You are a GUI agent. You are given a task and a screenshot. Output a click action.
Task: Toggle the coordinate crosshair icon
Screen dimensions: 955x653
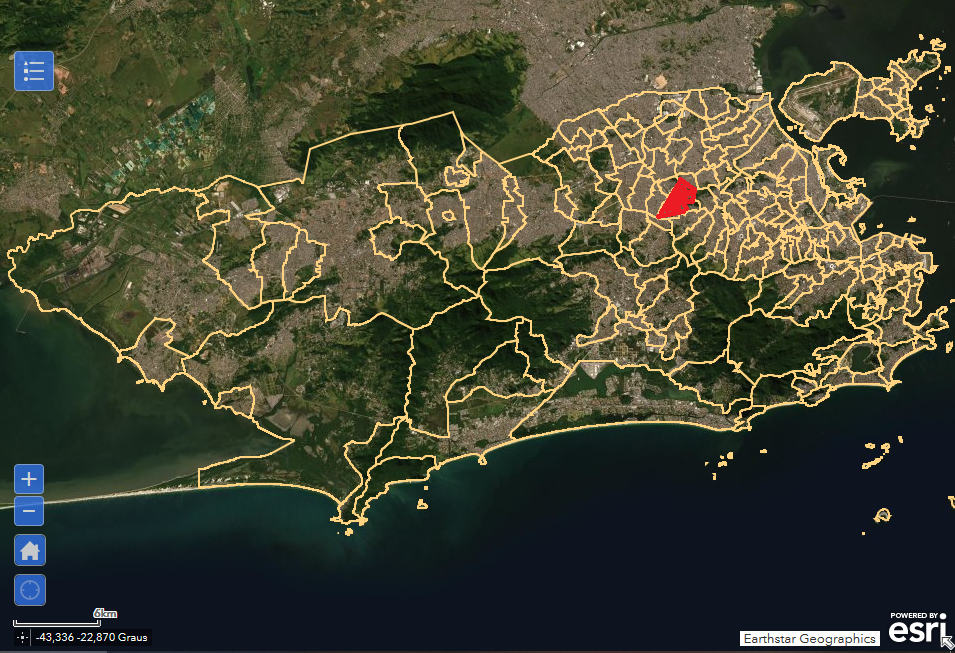pos(22,637)
